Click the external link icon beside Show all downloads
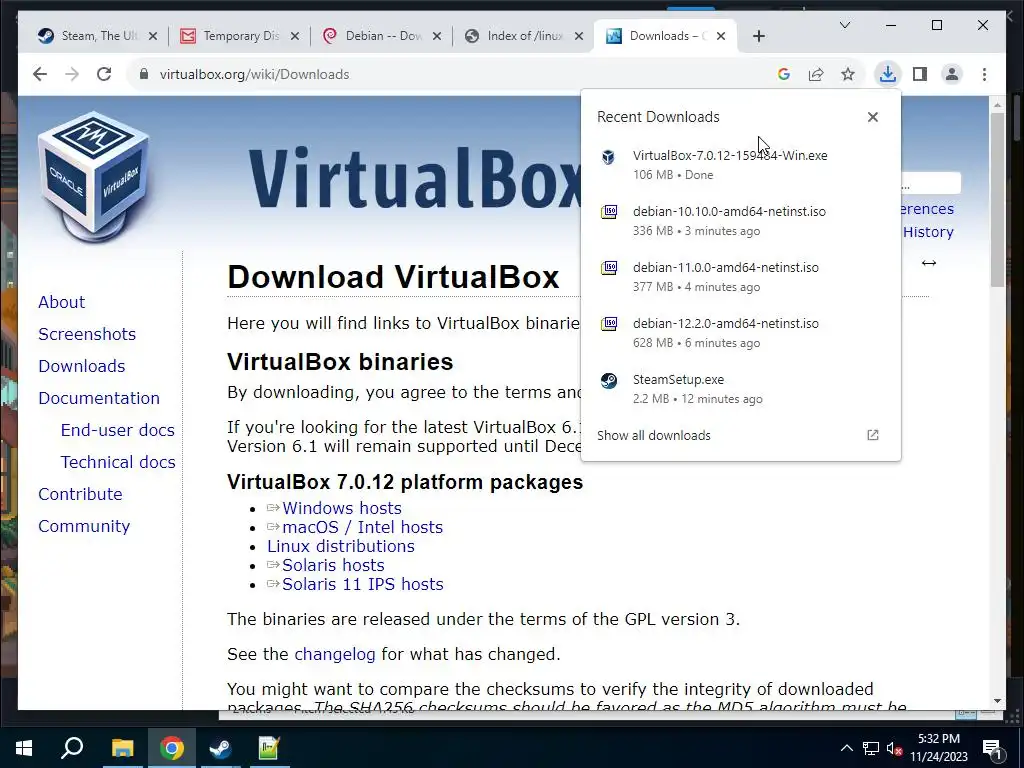This screenshot has height=768, width=1024. 872,436
